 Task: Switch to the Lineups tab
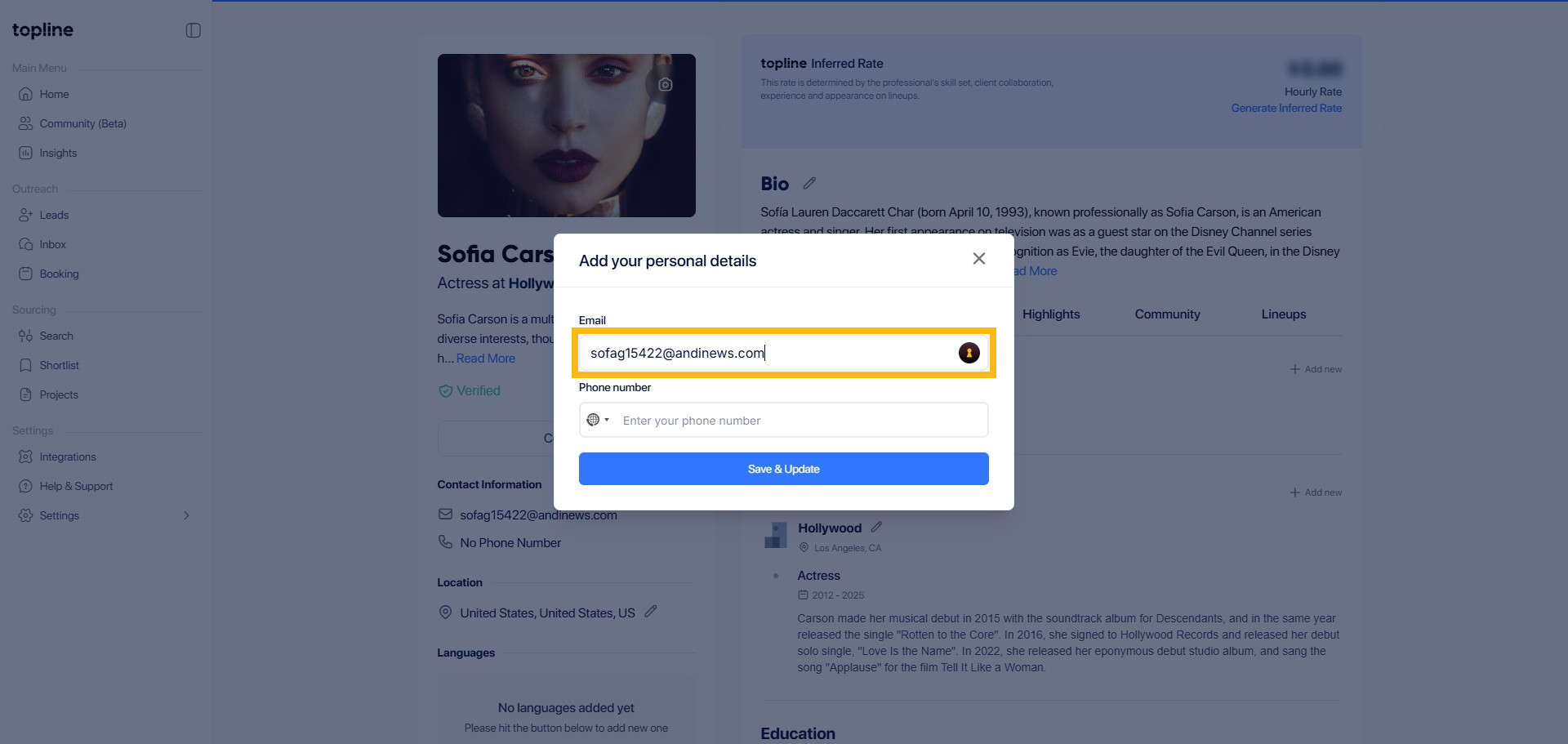click(x=1283, y=314)
